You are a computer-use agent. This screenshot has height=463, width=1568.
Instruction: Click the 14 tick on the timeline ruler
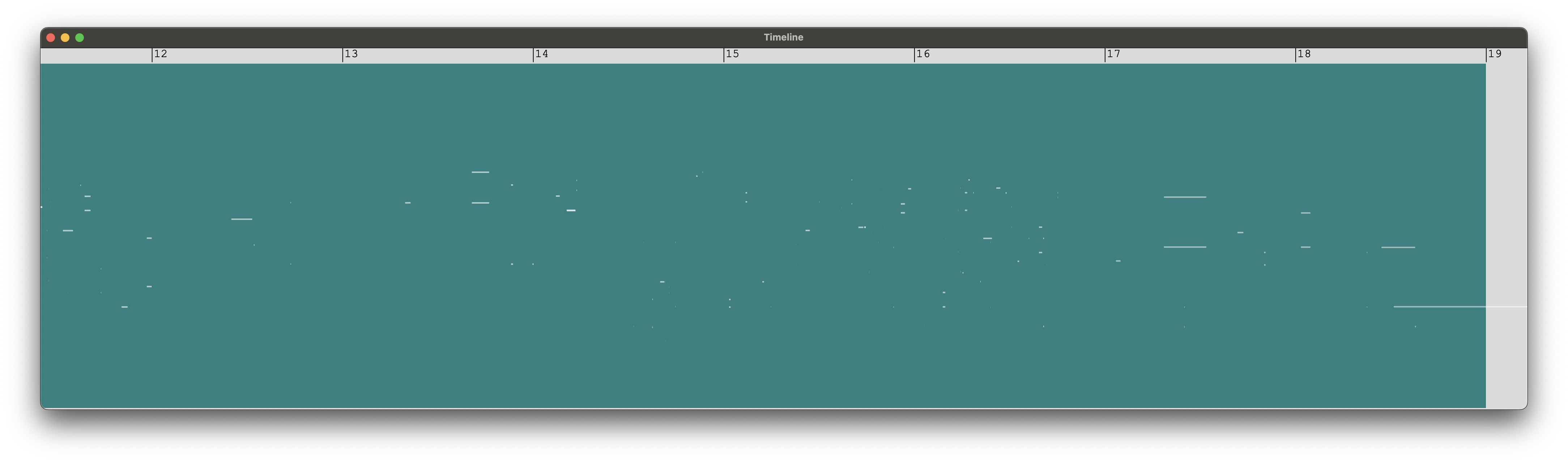[541, 54]
